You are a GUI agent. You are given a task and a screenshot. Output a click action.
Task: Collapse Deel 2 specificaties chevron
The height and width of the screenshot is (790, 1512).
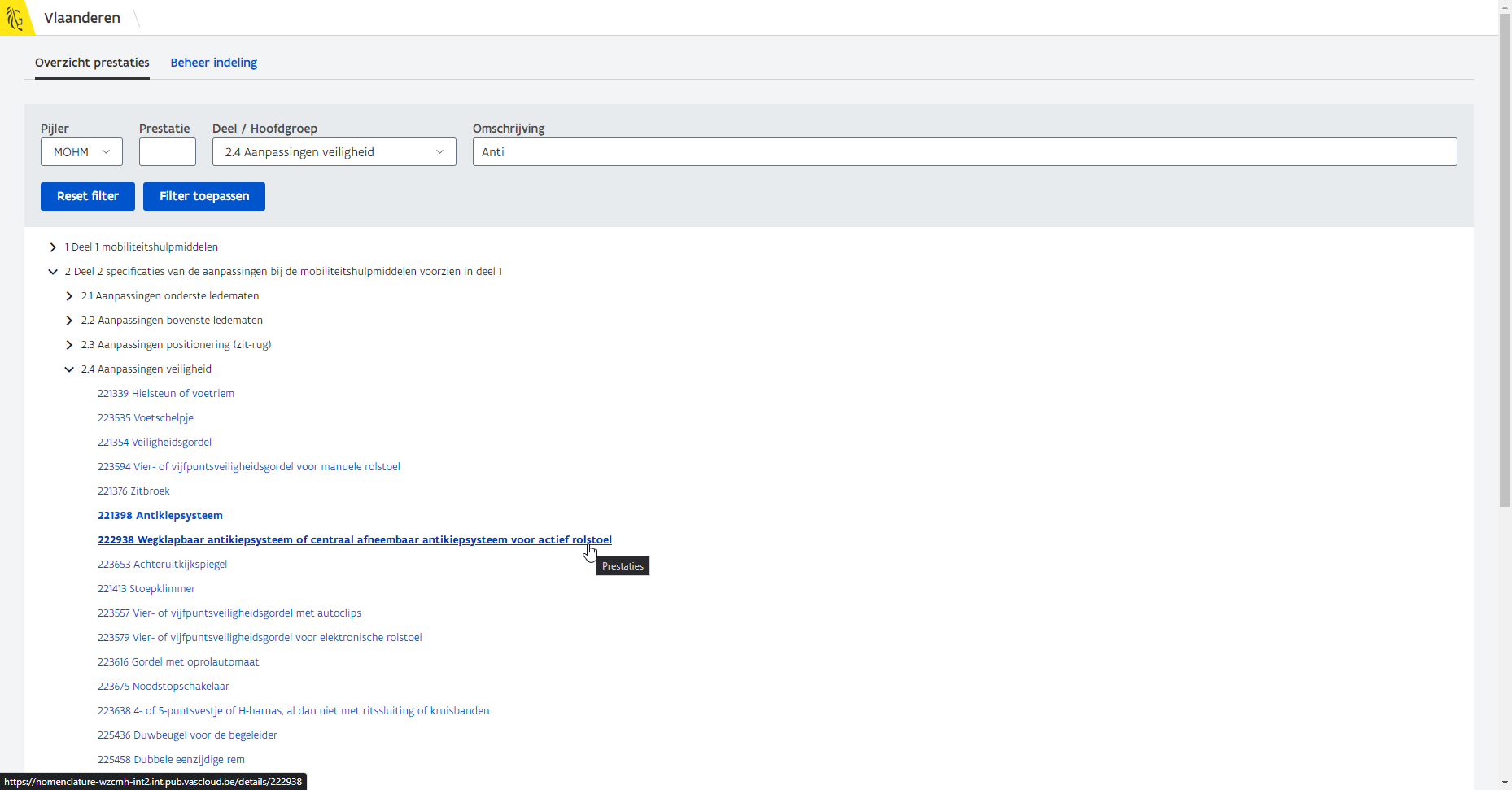(53, 272)
